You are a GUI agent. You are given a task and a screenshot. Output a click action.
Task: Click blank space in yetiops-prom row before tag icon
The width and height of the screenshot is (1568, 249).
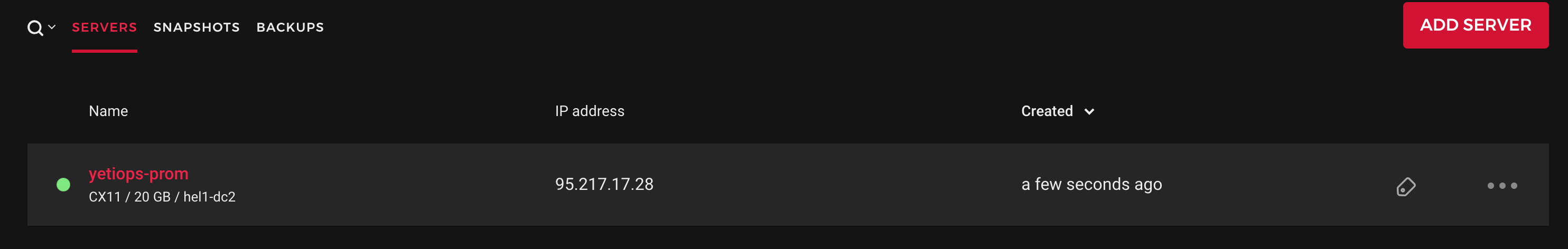click(x=1278, y=185)
